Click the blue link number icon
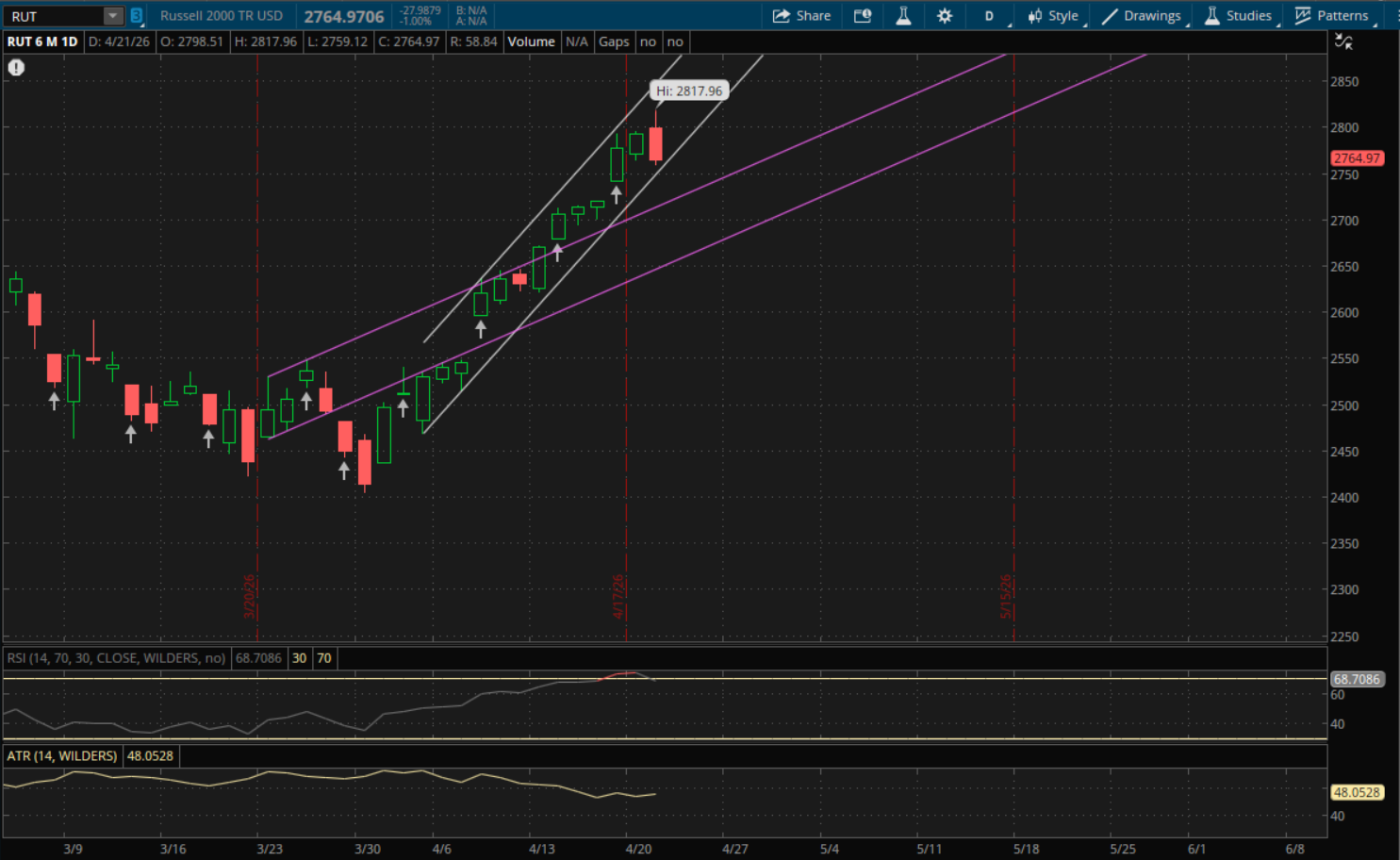The width and height of the screenshot is (1400, 860). point(137,16)
